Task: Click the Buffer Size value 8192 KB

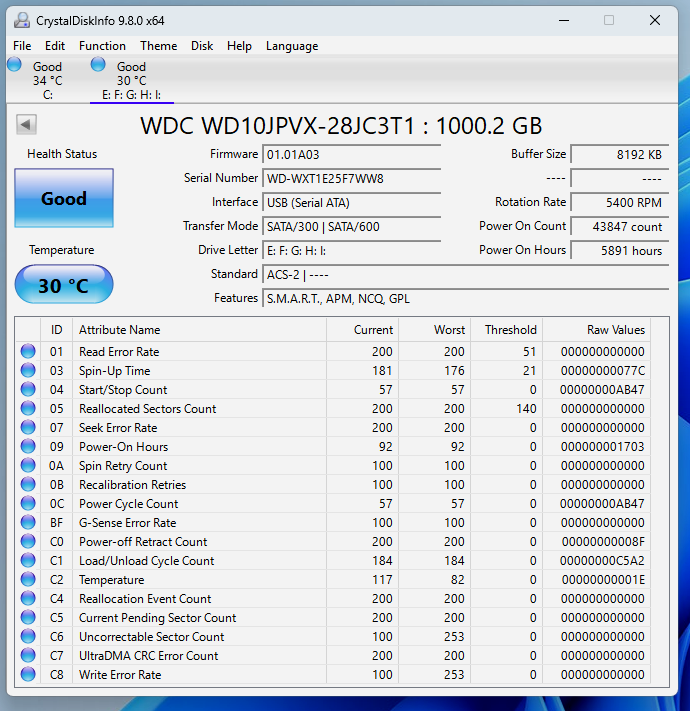Action: pyautogui.click(x=620, y=154)
